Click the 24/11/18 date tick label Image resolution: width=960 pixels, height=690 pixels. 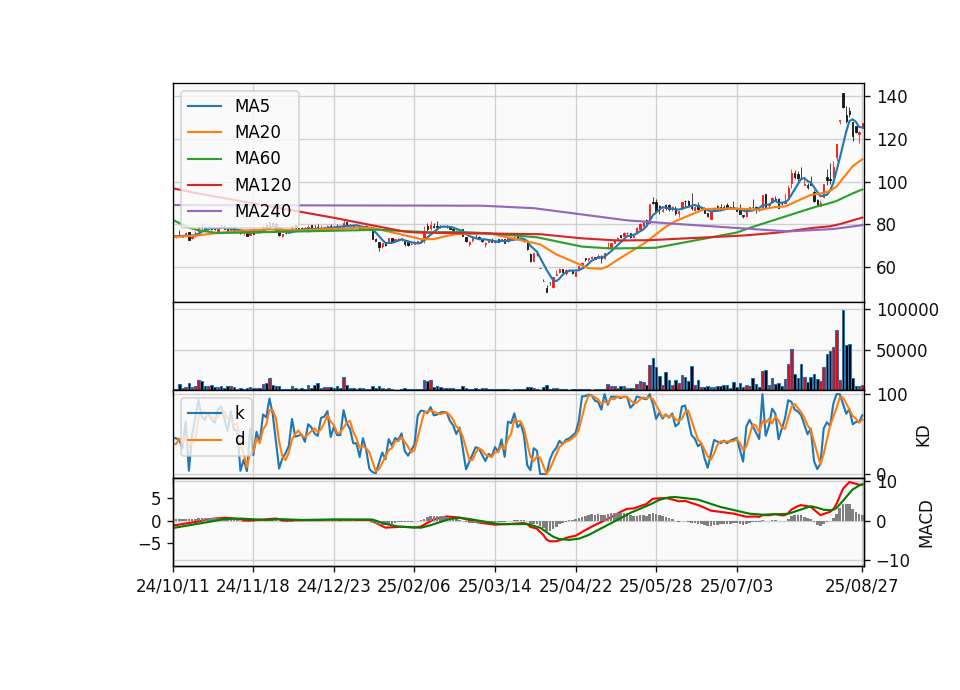pyautogui.click(x=253, y=586)
